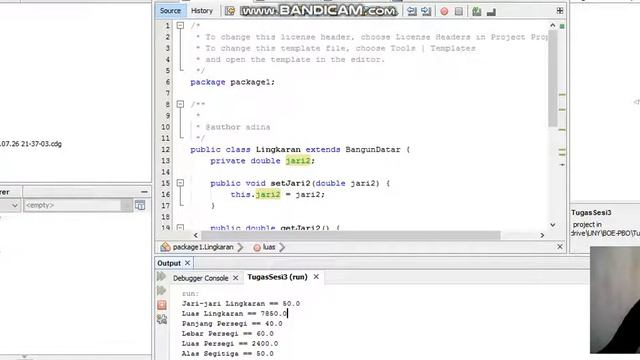Click @author adina comment on line 10

point(238,127)
